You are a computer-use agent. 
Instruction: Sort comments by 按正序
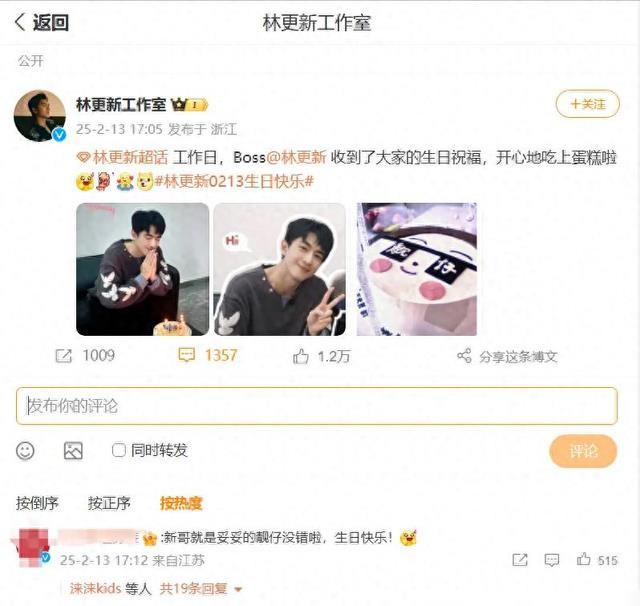point(109,503)
